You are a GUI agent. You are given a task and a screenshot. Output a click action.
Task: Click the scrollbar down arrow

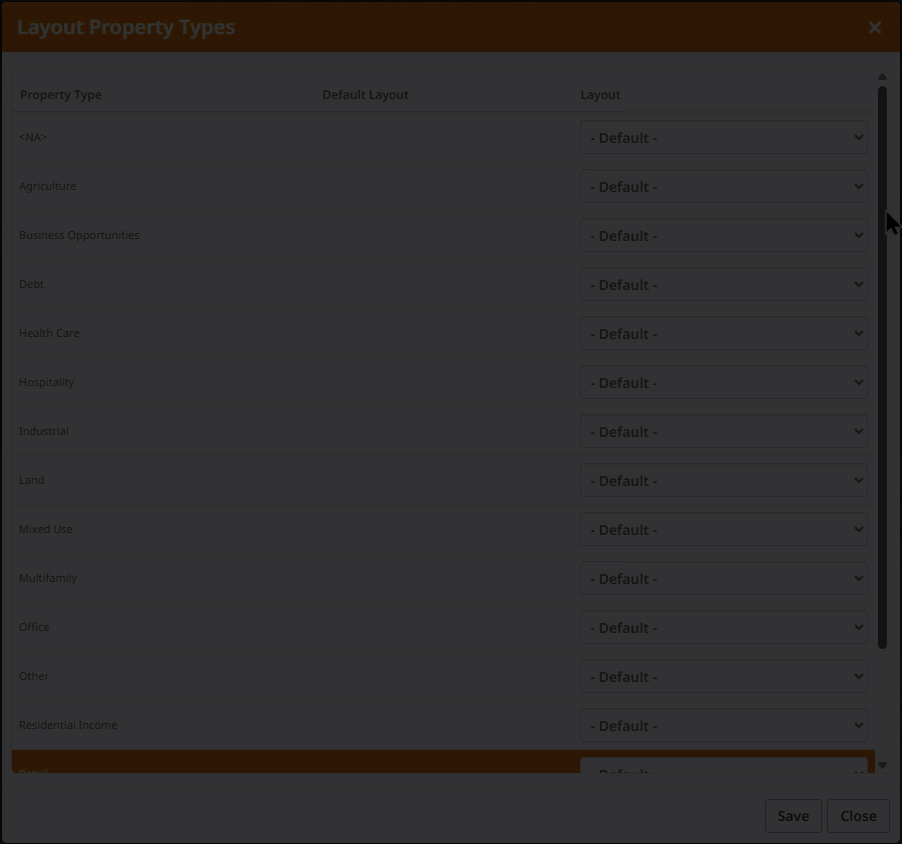coord(882,766)
